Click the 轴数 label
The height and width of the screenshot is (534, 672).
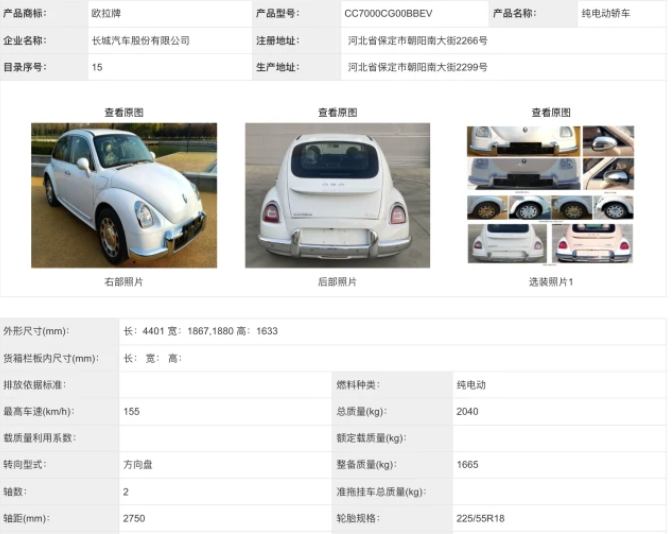[15, 492]
